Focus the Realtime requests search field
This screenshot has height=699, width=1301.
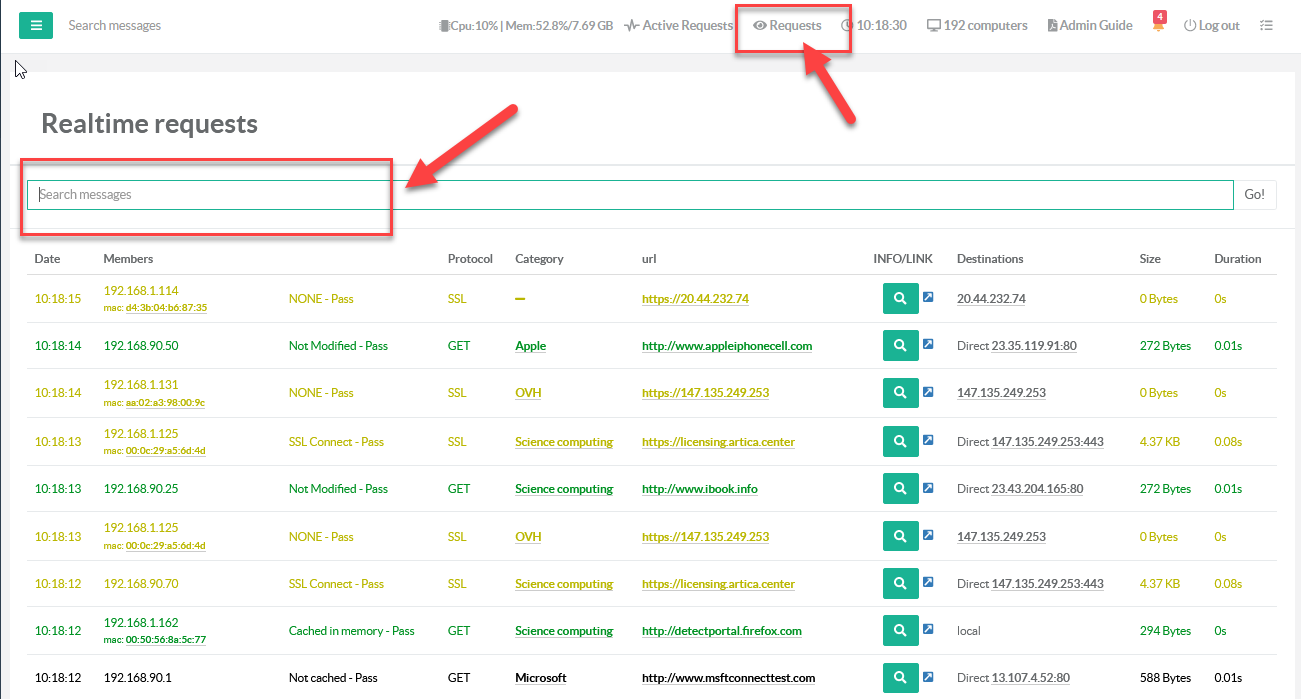coord(630,195)
